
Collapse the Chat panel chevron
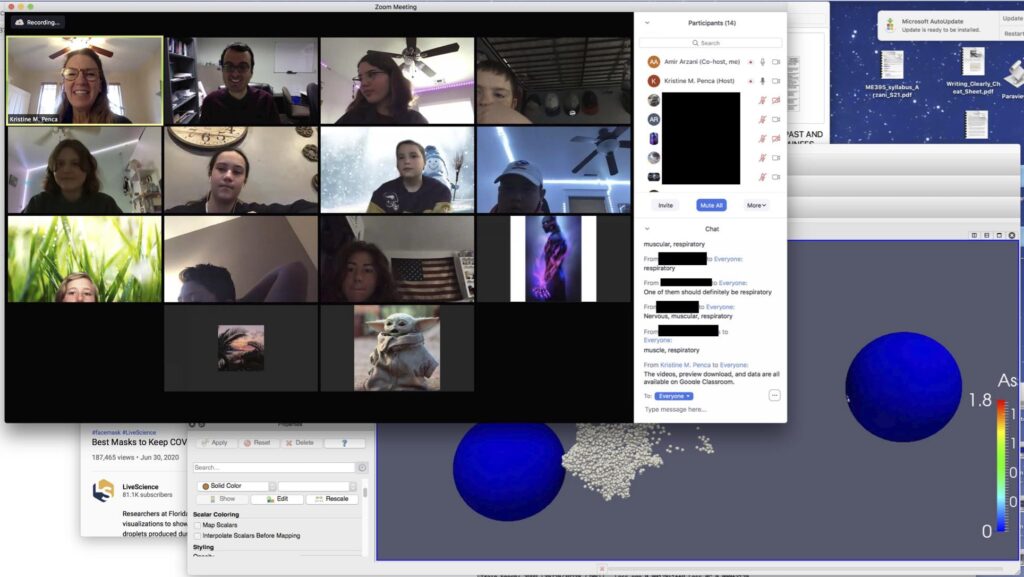pyautogui.click(x=647, y=229)
